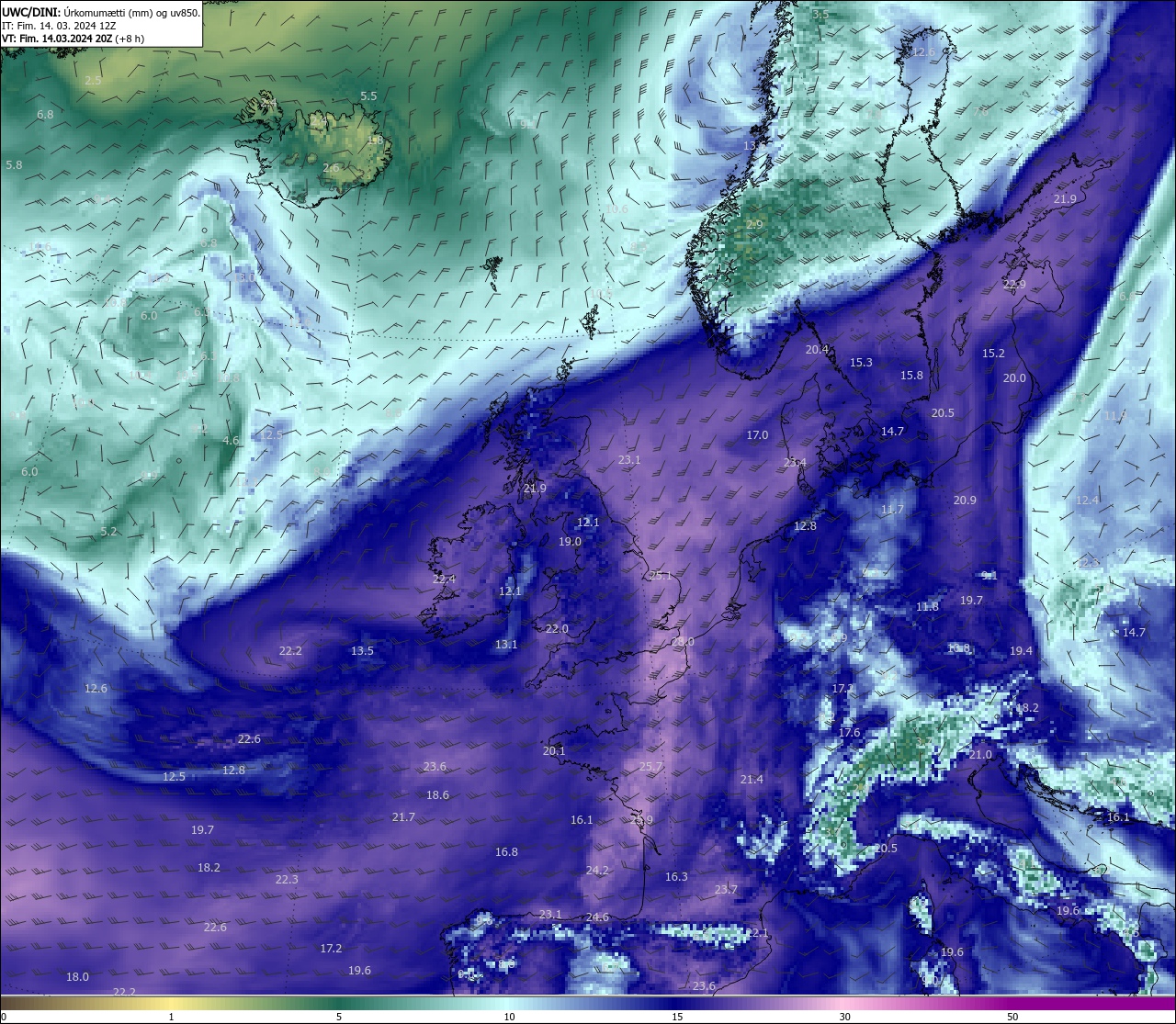Click the 11.7 value on the map

point(892,510)
